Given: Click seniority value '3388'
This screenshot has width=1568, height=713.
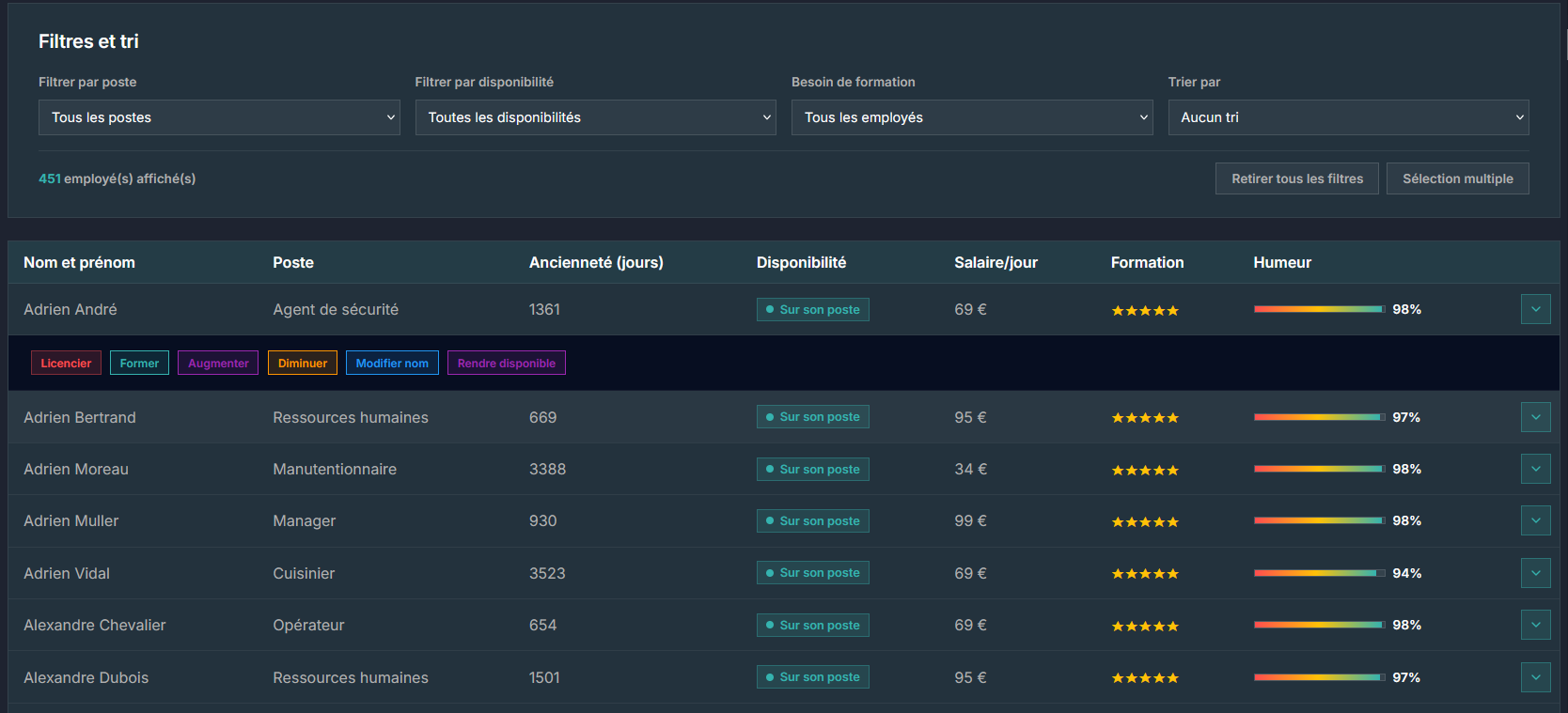Looking at the screenshot, I should 547,469.
